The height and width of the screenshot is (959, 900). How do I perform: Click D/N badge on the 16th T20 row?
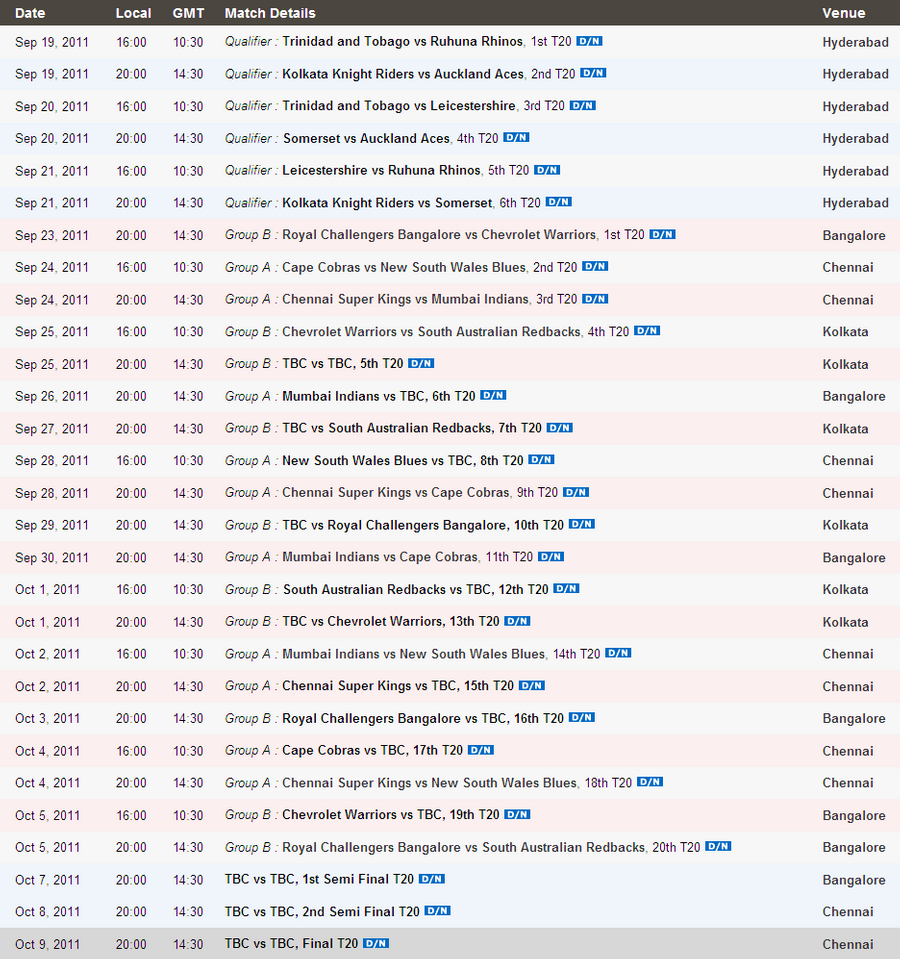[x=581, y=717]
